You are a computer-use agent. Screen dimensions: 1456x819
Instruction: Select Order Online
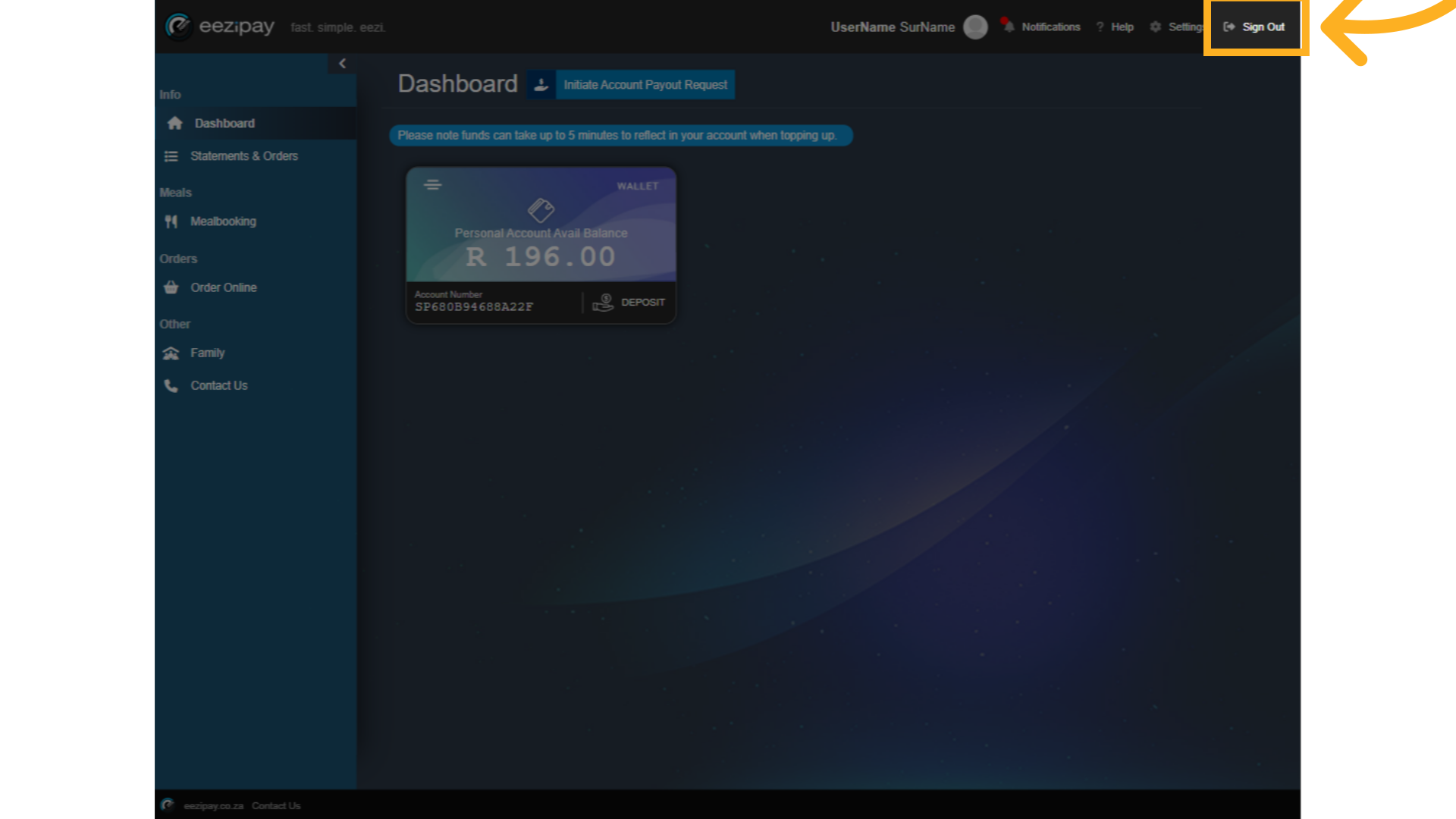click(x=224, y=287)
